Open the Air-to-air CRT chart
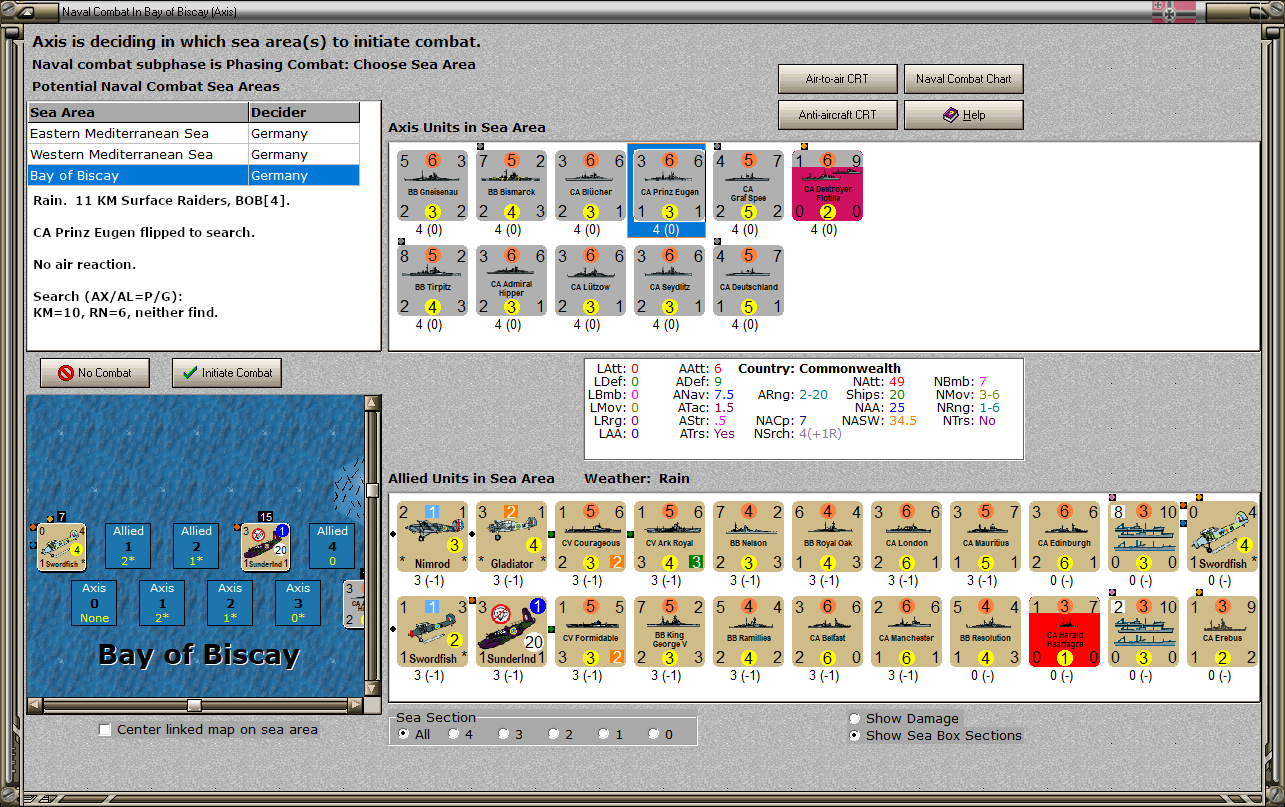Screen dimensions: 1285x807 click(x=837, y=79)
